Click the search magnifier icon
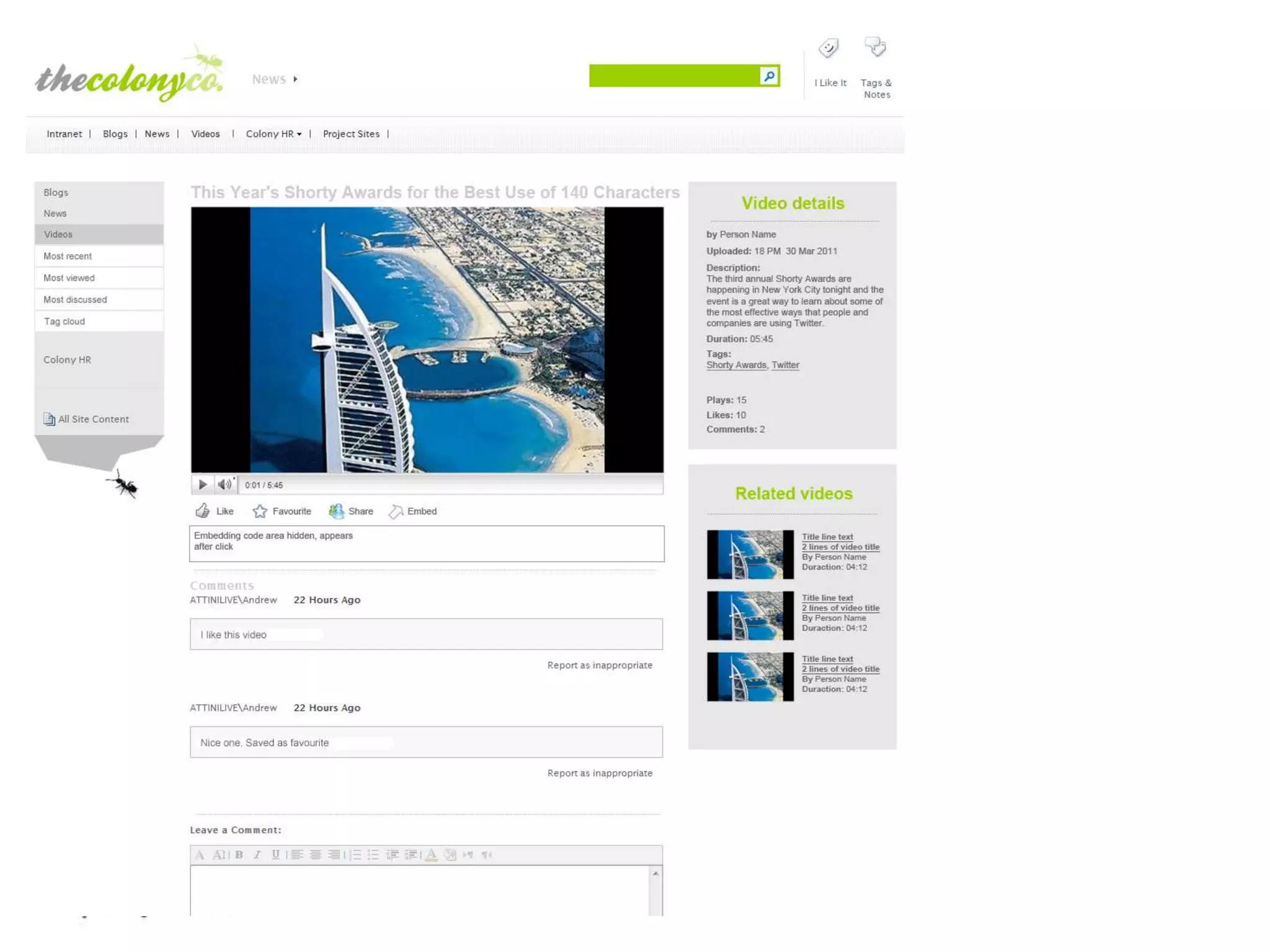The height and width of the screenshot is (952, 1270). pos(769,76)
